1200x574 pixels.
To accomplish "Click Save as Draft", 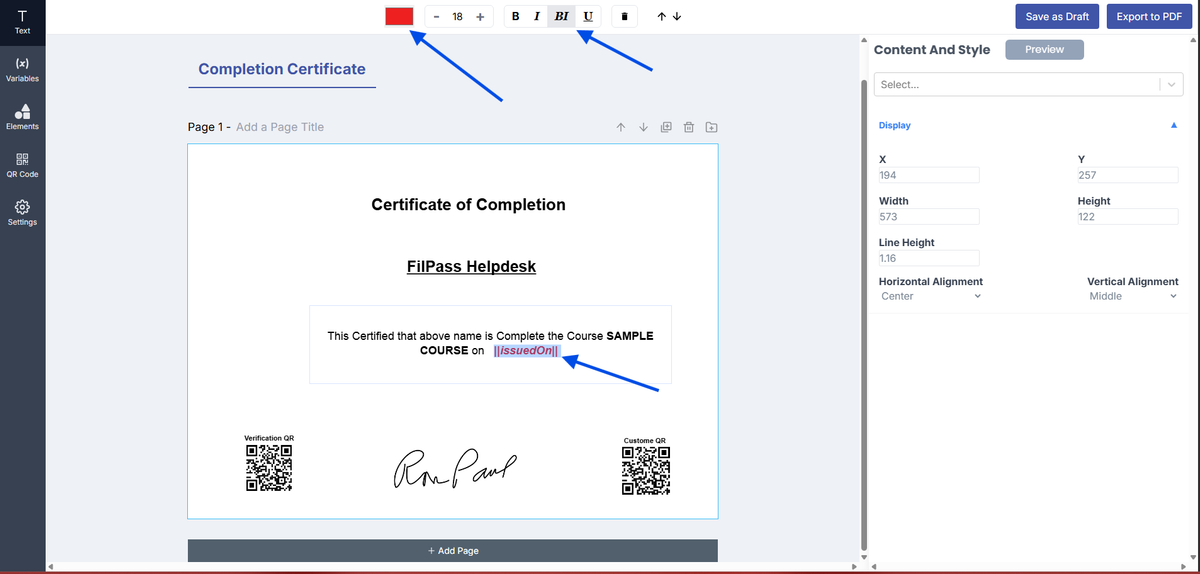I will [x=1057, y=16].
